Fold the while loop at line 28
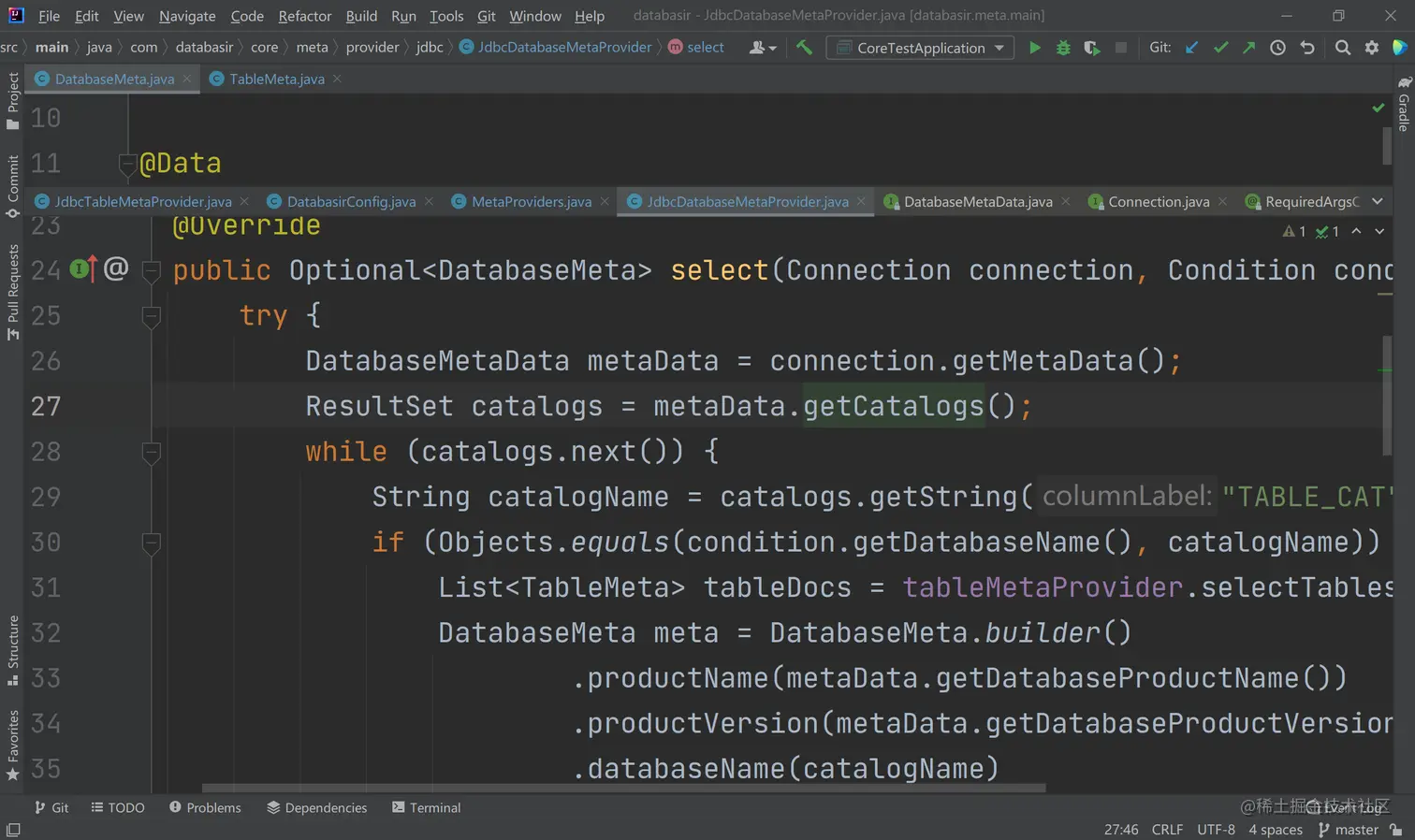Image resolution: width=1415 pixels, height=840 pixels. pyautogui.click(x=151, y=453)
